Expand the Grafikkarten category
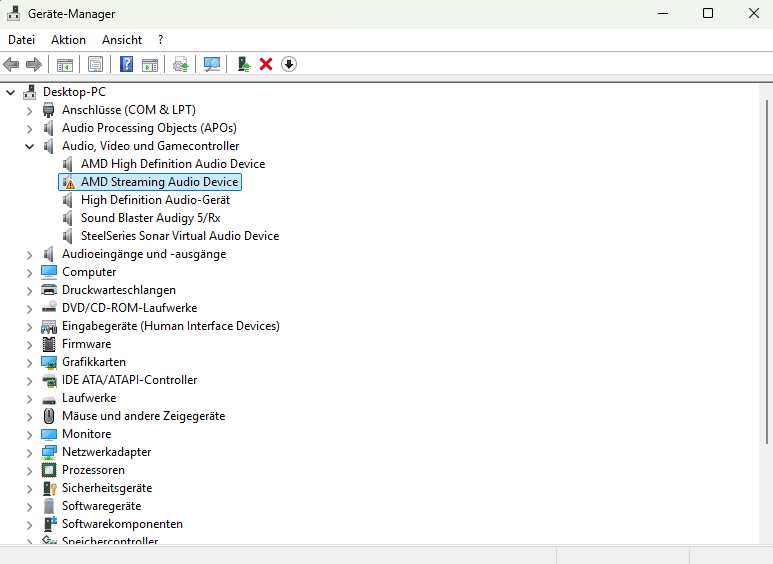The image size is (773, 564). click(30, 363)
